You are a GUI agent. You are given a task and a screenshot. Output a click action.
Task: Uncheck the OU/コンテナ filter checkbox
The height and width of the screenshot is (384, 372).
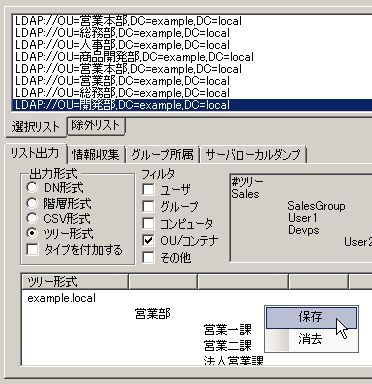[x=148, y=240]
